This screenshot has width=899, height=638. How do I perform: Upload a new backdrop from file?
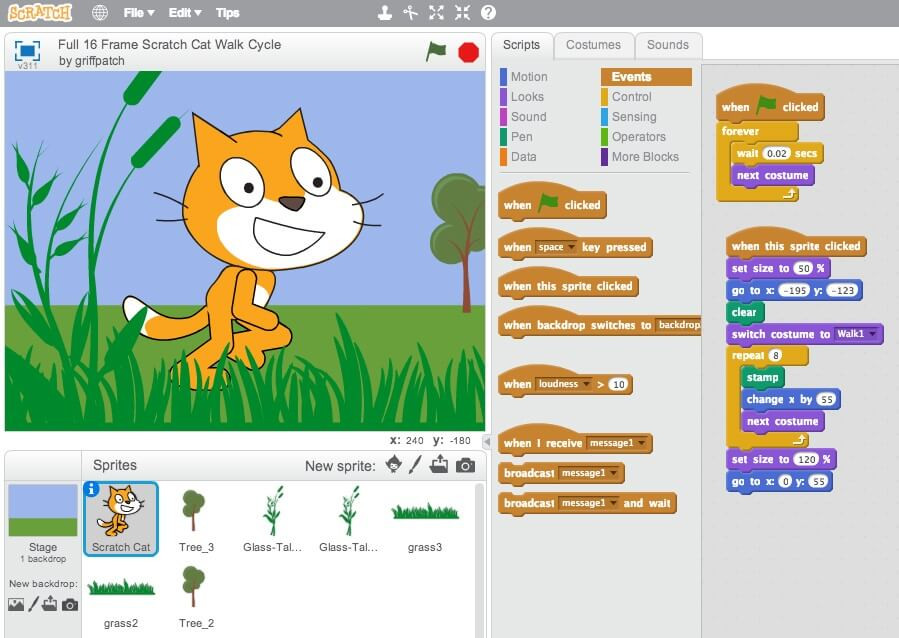click(50, 604)
